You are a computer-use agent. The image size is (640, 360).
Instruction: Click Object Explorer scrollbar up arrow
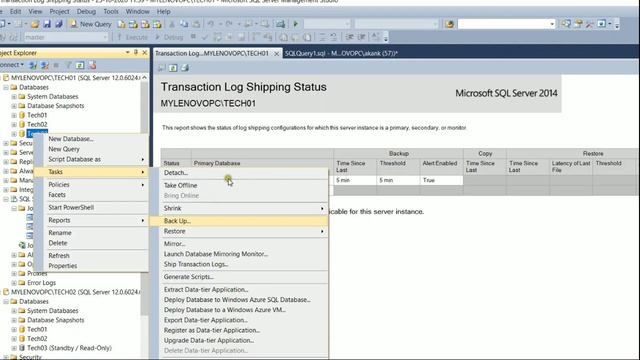(144, 77)
